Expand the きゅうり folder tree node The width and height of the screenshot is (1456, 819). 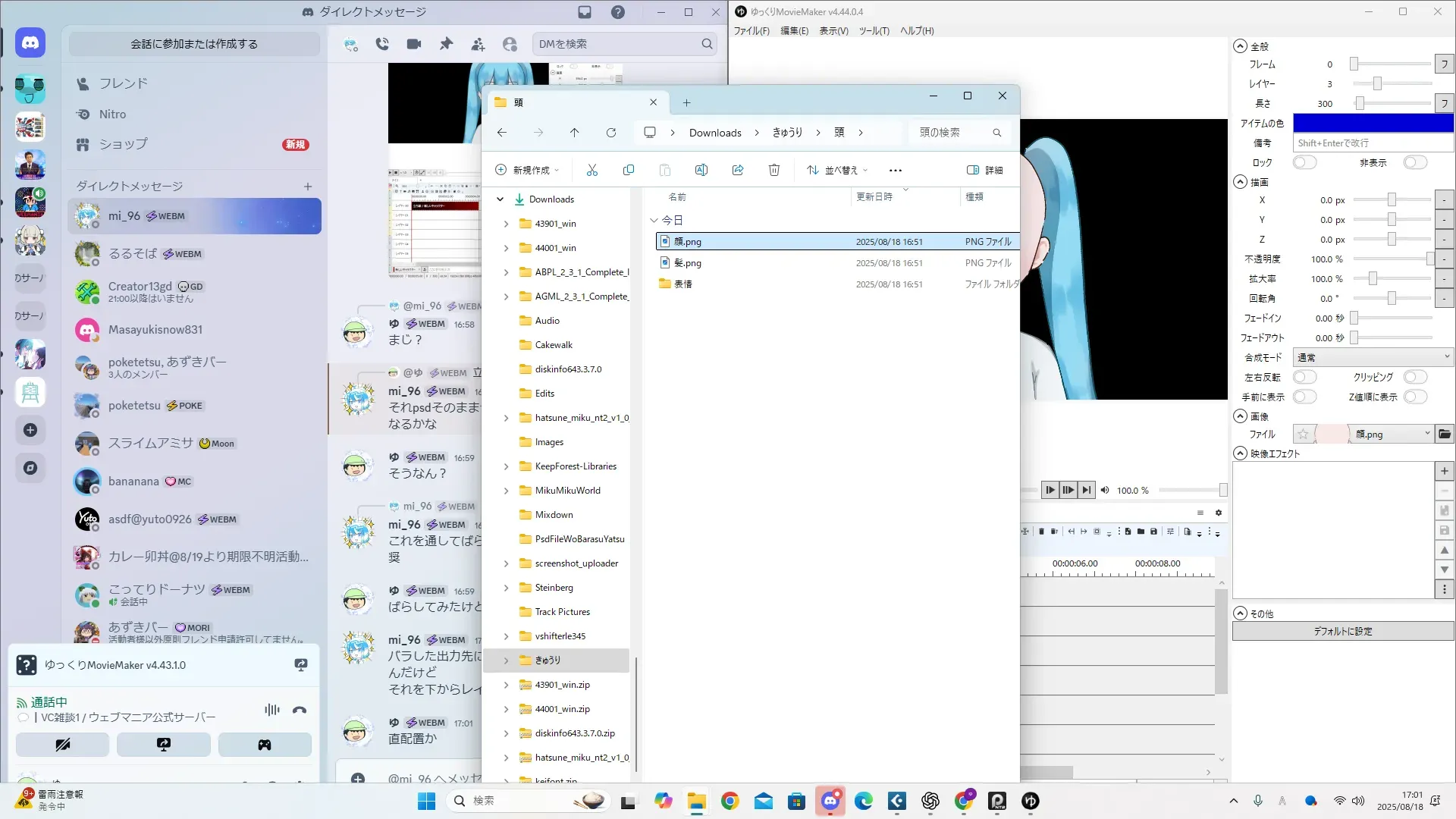click(506, 661)
